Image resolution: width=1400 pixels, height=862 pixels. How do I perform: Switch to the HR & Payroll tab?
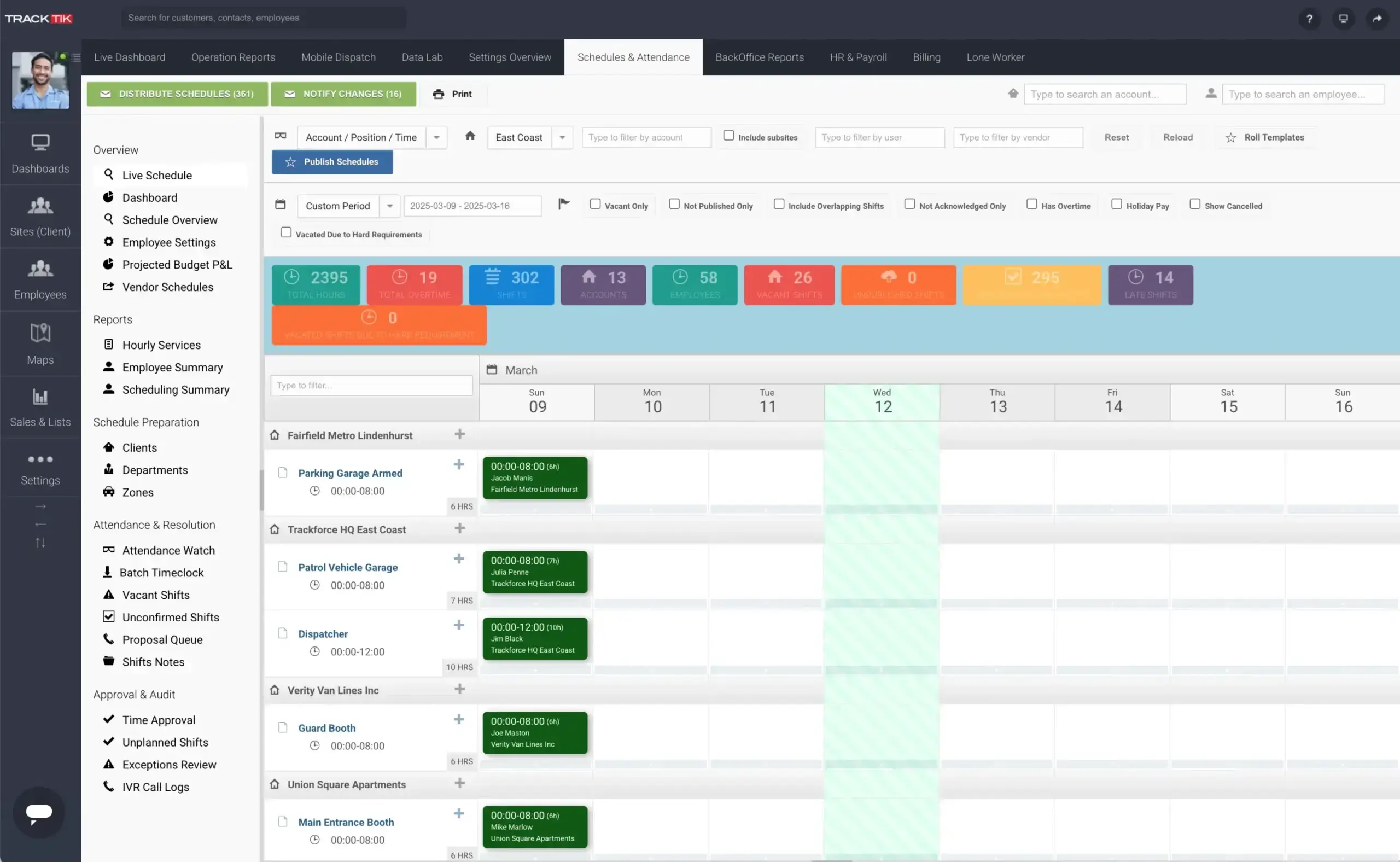tap(859, 57)
